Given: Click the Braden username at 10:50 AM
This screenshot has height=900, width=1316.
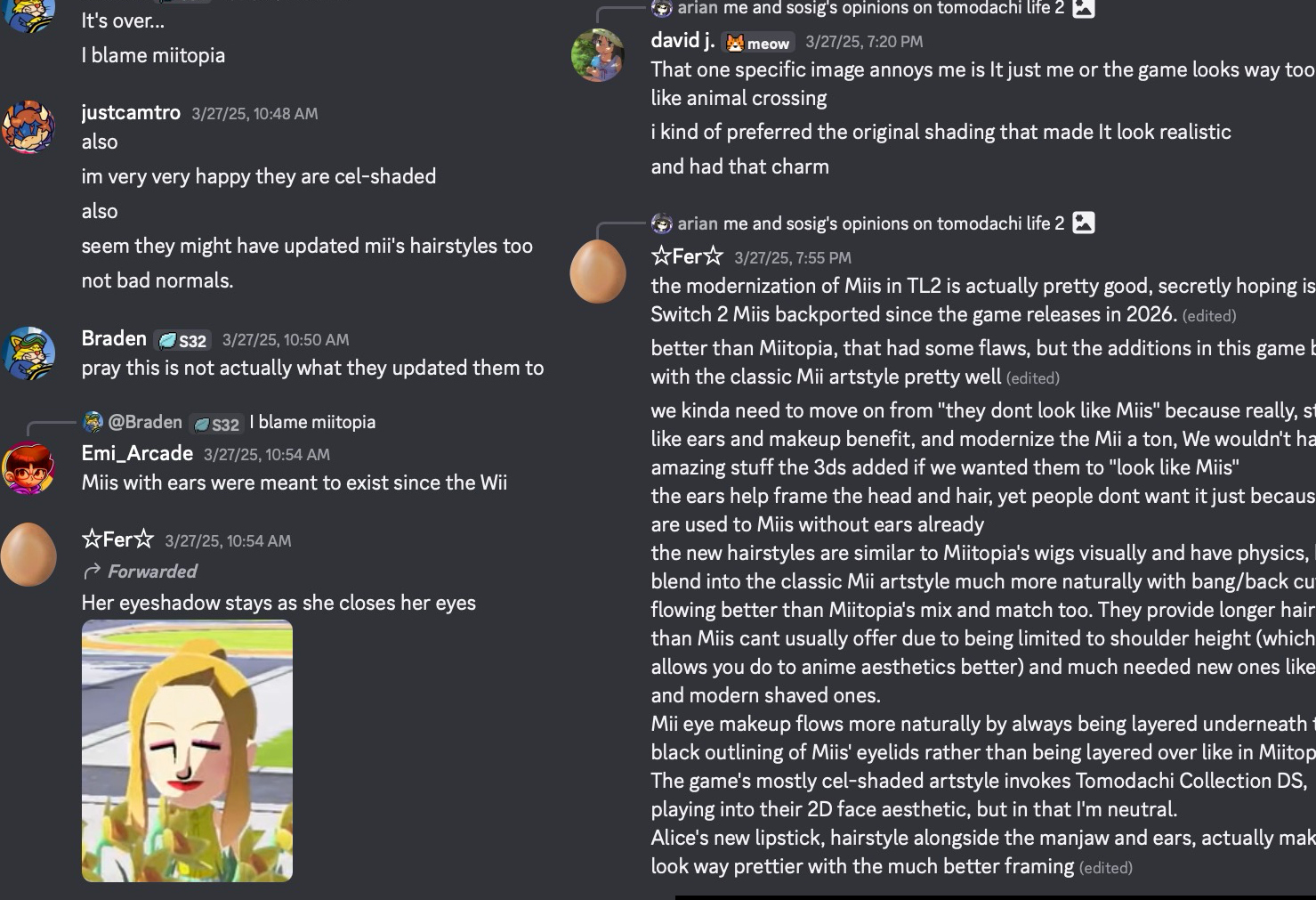Looking at the screenshot, I should [114, 339].
